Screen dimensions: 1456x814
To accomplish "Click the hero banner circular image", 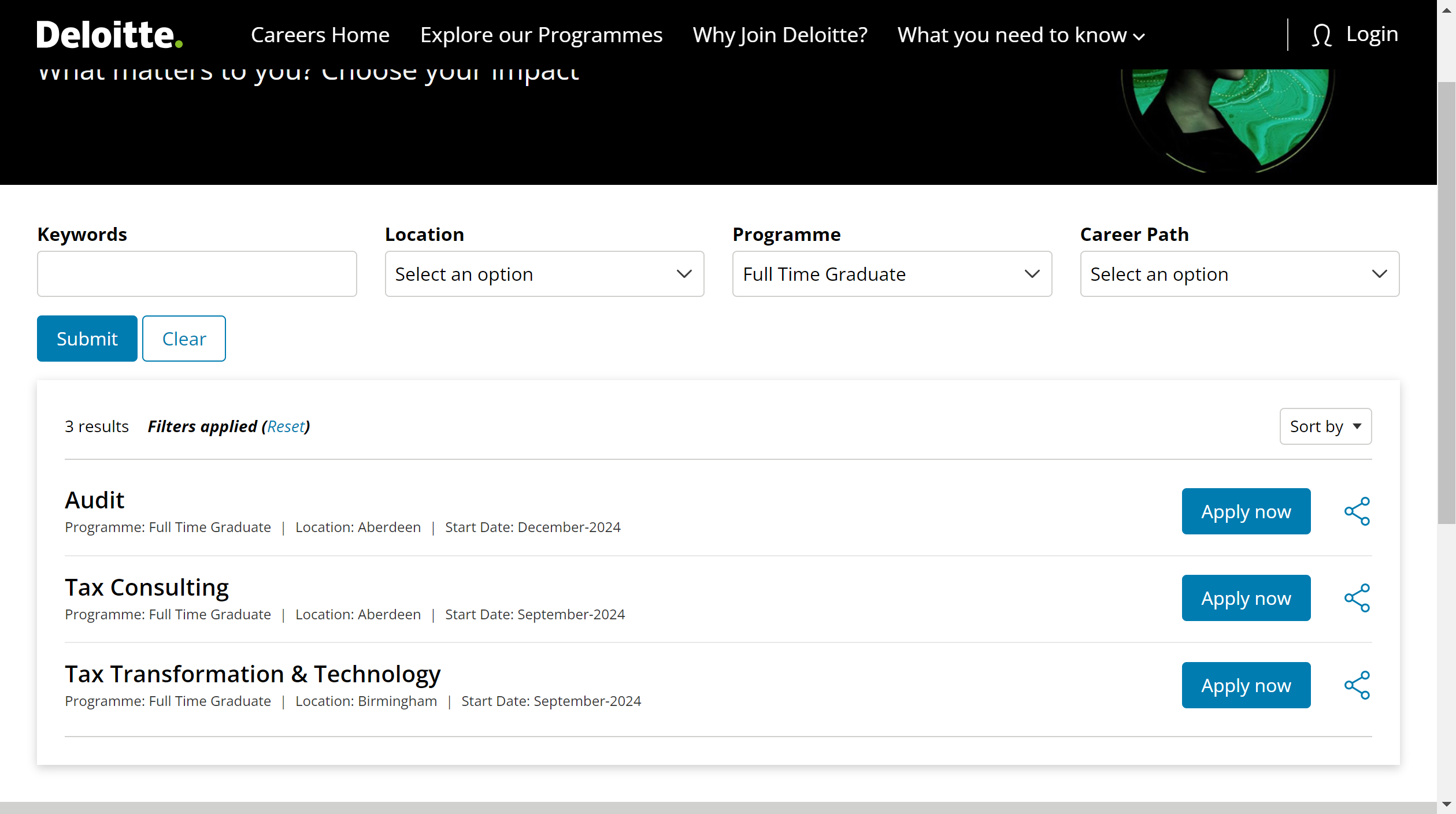I will [x=1227, y=120].
